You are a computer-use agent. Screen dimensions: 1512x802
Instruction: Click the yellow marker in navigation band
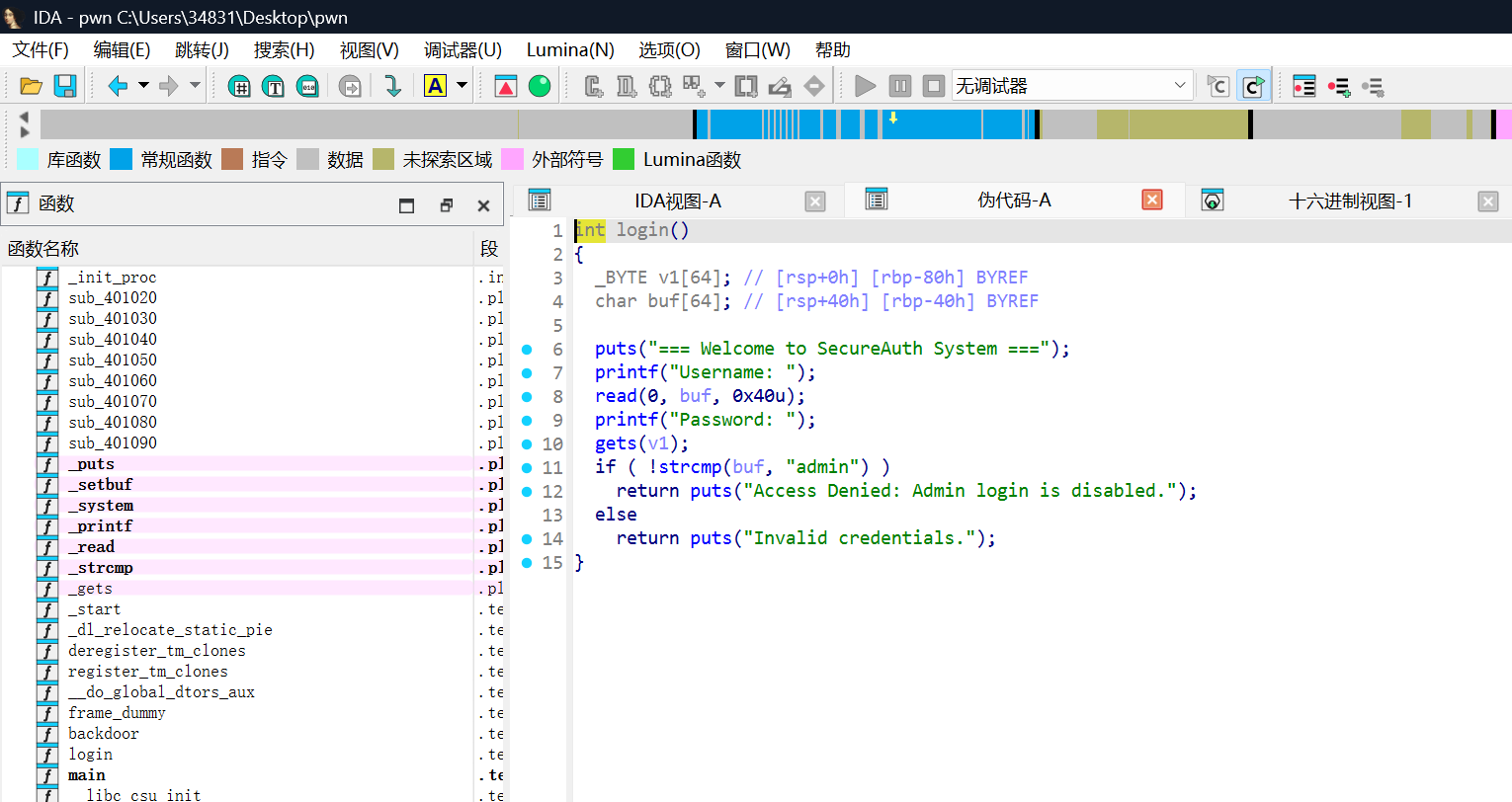[893, 118]
